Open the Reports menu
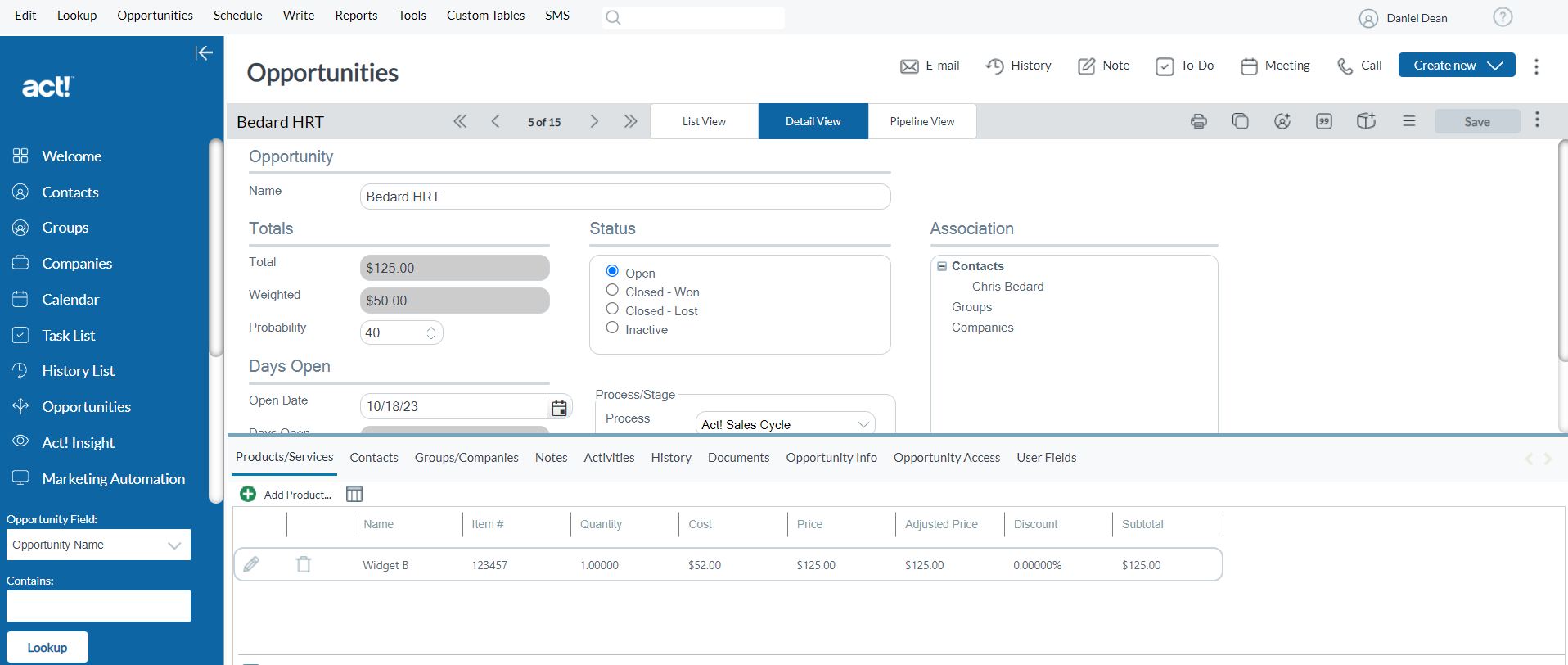 (356, 16)
